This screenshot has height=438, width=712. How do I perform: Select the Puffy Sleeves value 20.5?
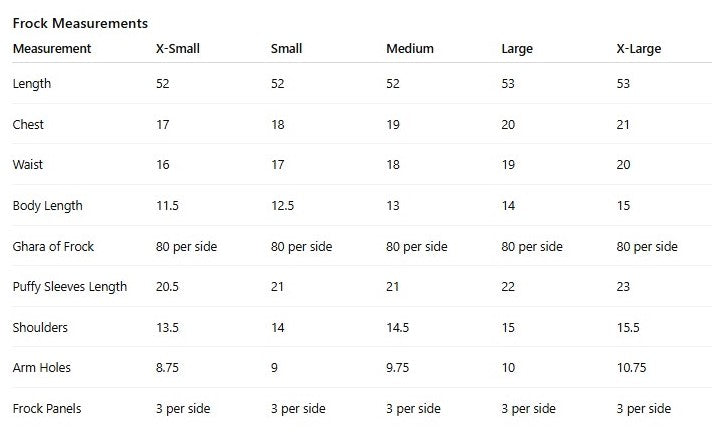(x=168, y=287)
